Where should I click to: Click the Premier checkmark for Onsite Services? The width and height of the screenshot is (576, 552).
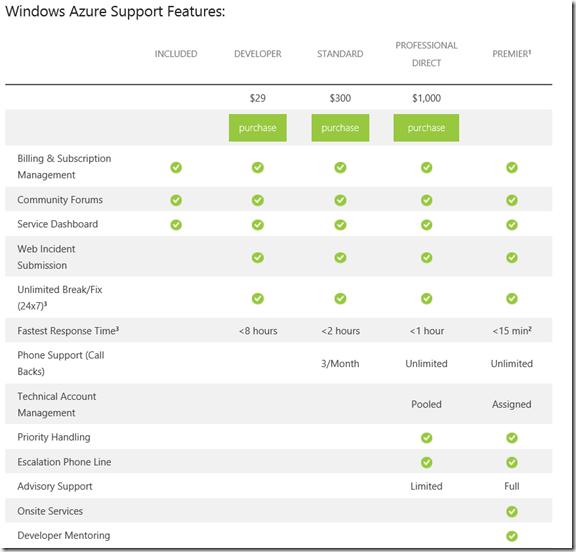(512, 511)
